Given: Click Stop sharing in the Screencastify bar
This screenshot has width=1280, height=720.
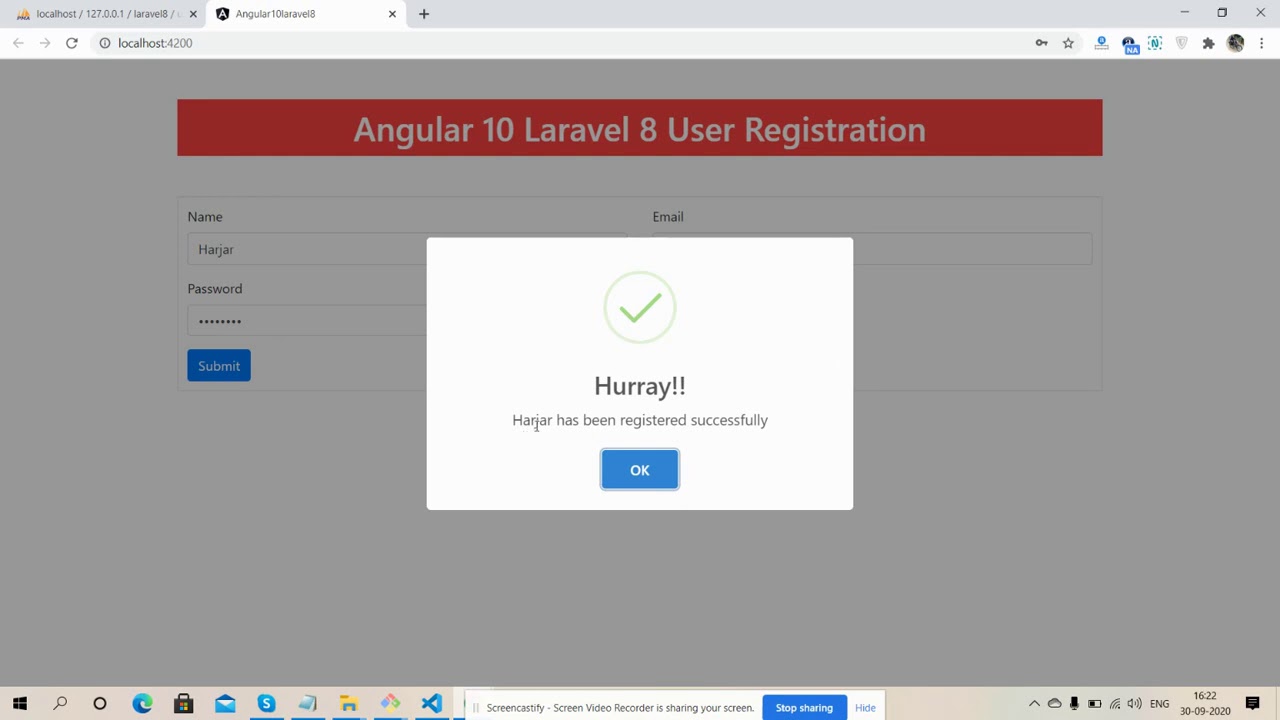Looking at the screenshot, I should (x=804, y=708).
